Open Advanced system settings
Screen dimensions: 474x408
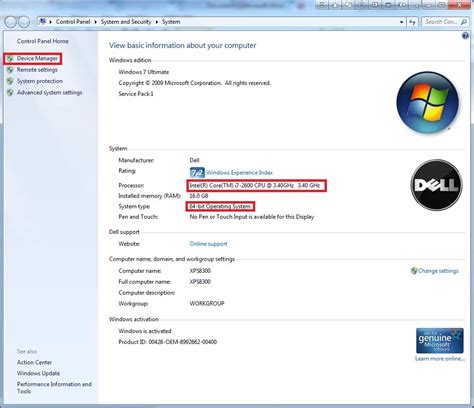pos(49,92)
